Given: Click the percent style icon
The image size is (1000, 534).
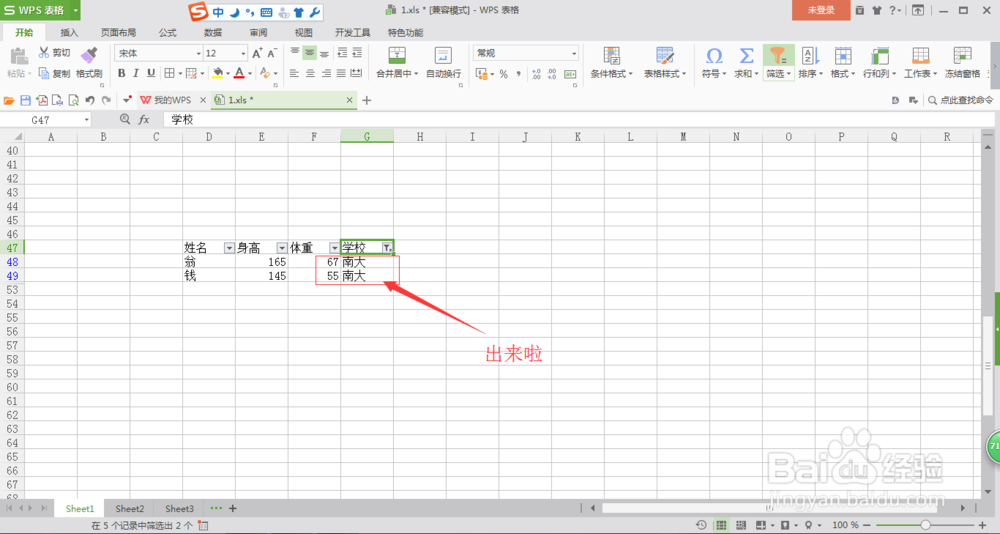Looking at the screenshot, I should click(504, 74).
